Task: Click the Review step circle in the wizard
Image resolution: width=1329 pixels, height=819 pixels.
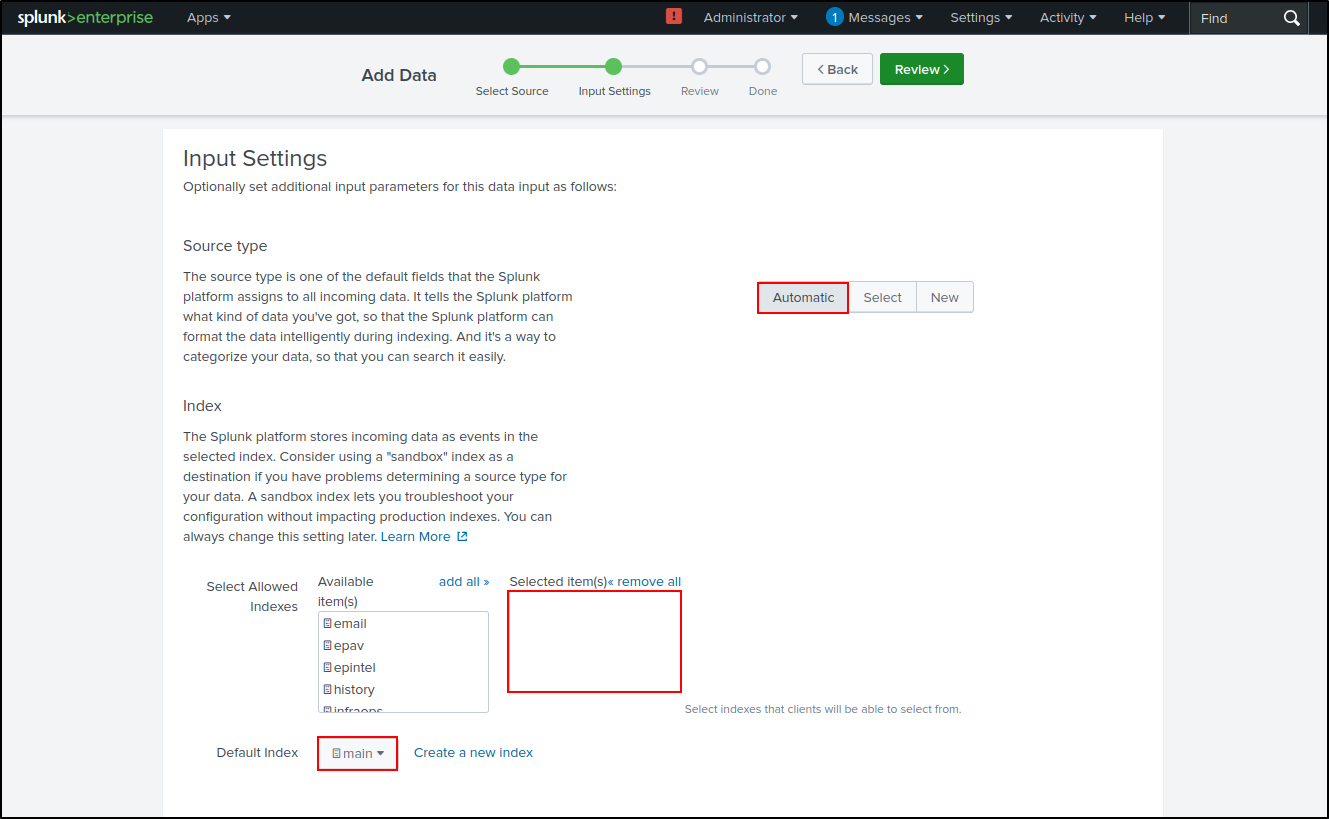Action: click(x=699, y=65)
